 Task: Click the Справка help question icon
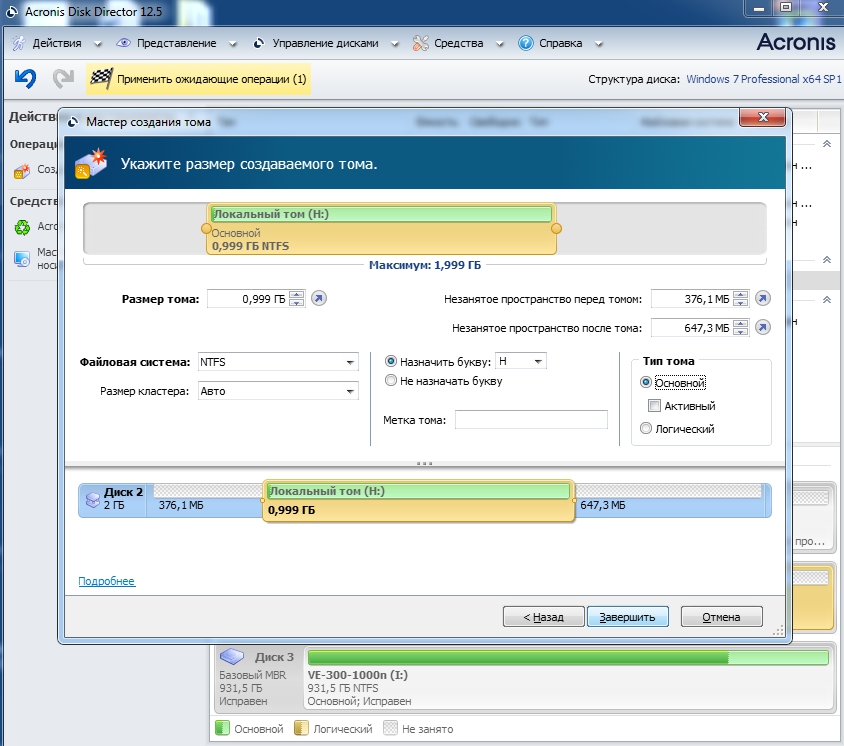[525, 43]
